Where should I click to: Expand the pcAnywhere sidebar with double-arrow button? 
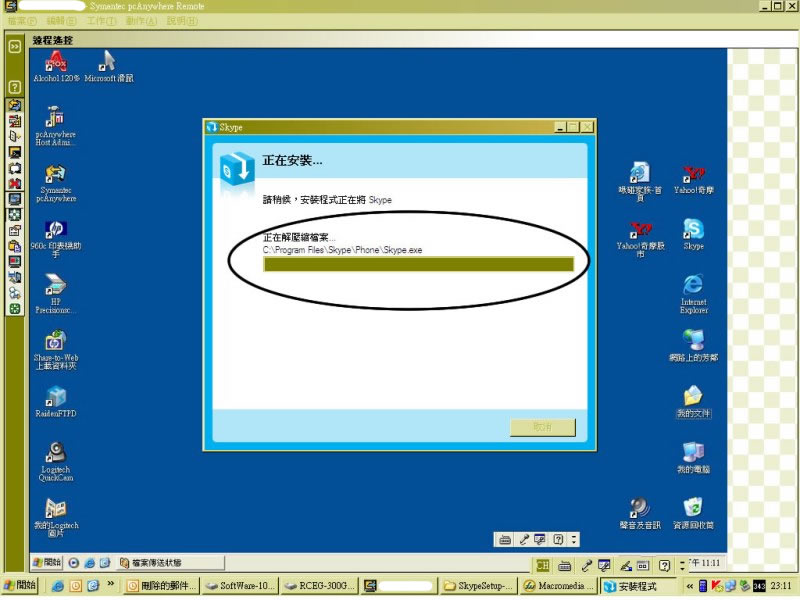[15, 46]
